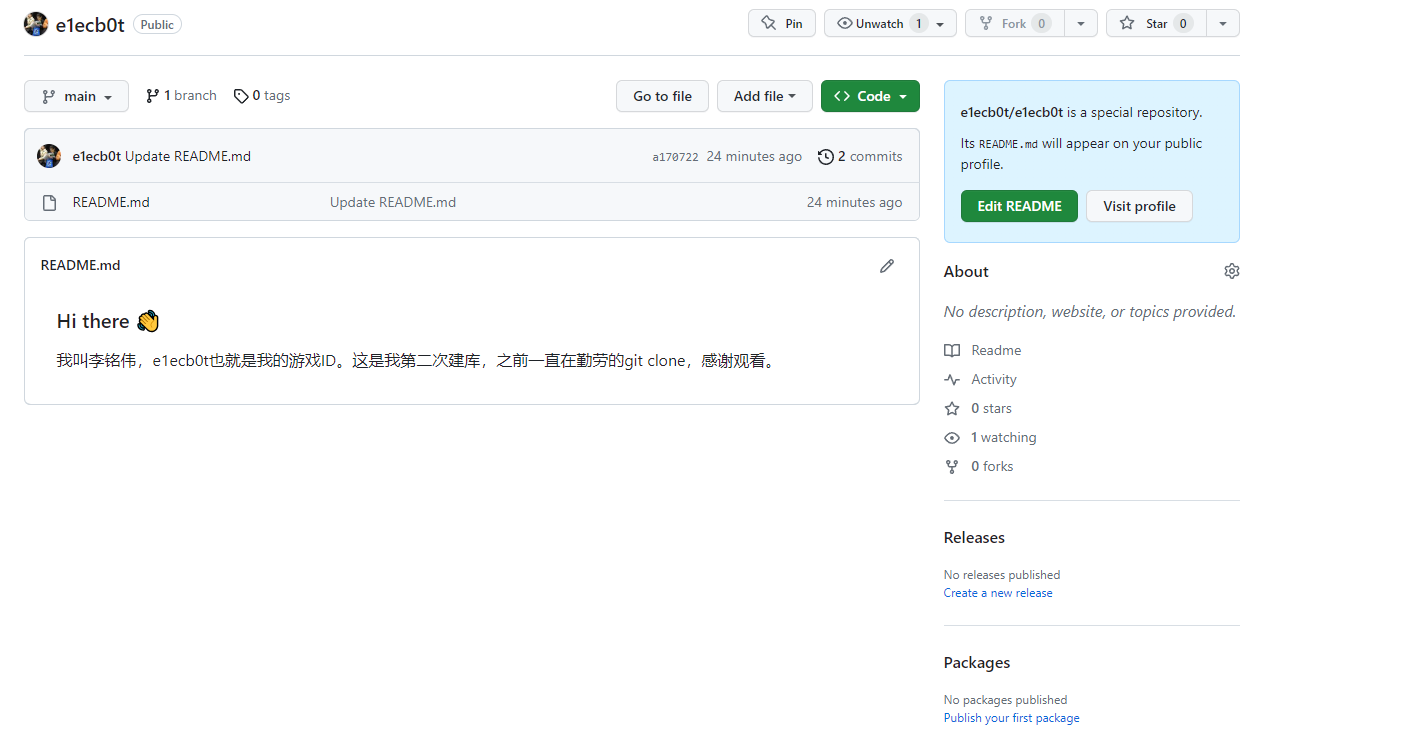This screenshot has height=742, width=1410.
Task: Open About settings via the gear icon
Action: point(1232,271)
